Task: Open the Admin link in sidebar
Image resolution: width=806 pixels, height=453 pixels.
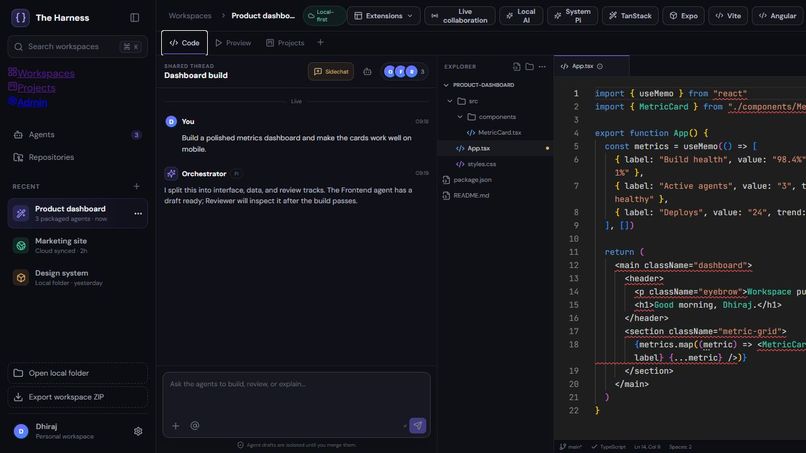Action: pos(28,102)
